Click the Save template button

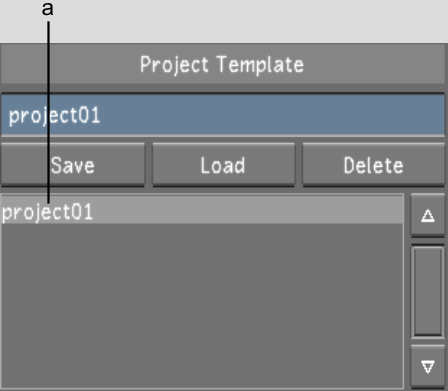pyautogui.click(x=73, y=165)
